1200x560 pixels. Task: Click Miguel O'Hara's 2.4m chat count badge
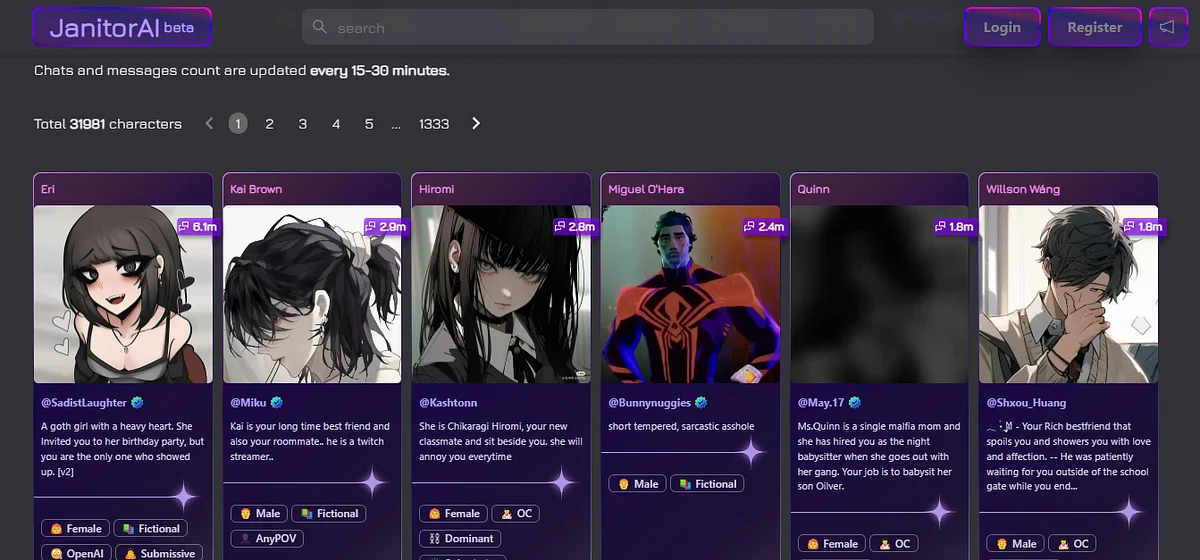pyautogui.click(x=763, y=227)
